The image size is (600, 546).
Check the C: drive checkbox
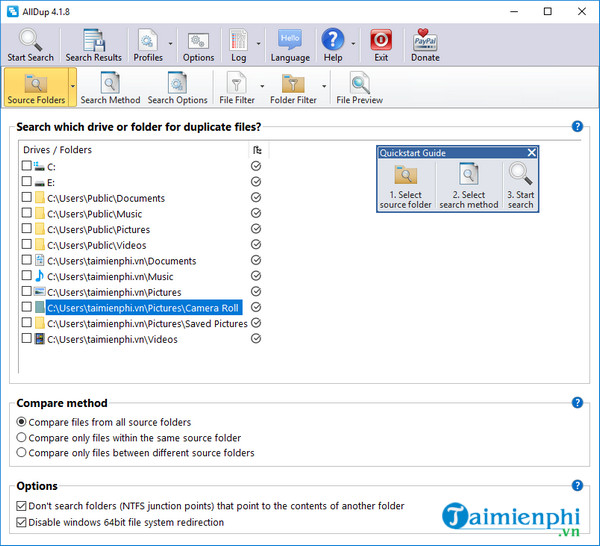point(26,167)
